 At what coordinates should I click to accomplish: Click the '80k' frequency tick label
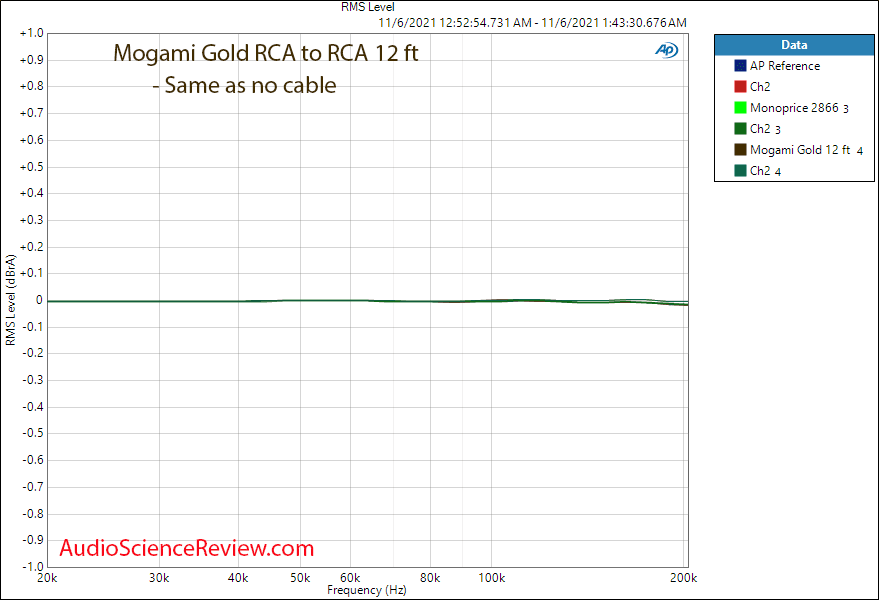click(430, 578)
